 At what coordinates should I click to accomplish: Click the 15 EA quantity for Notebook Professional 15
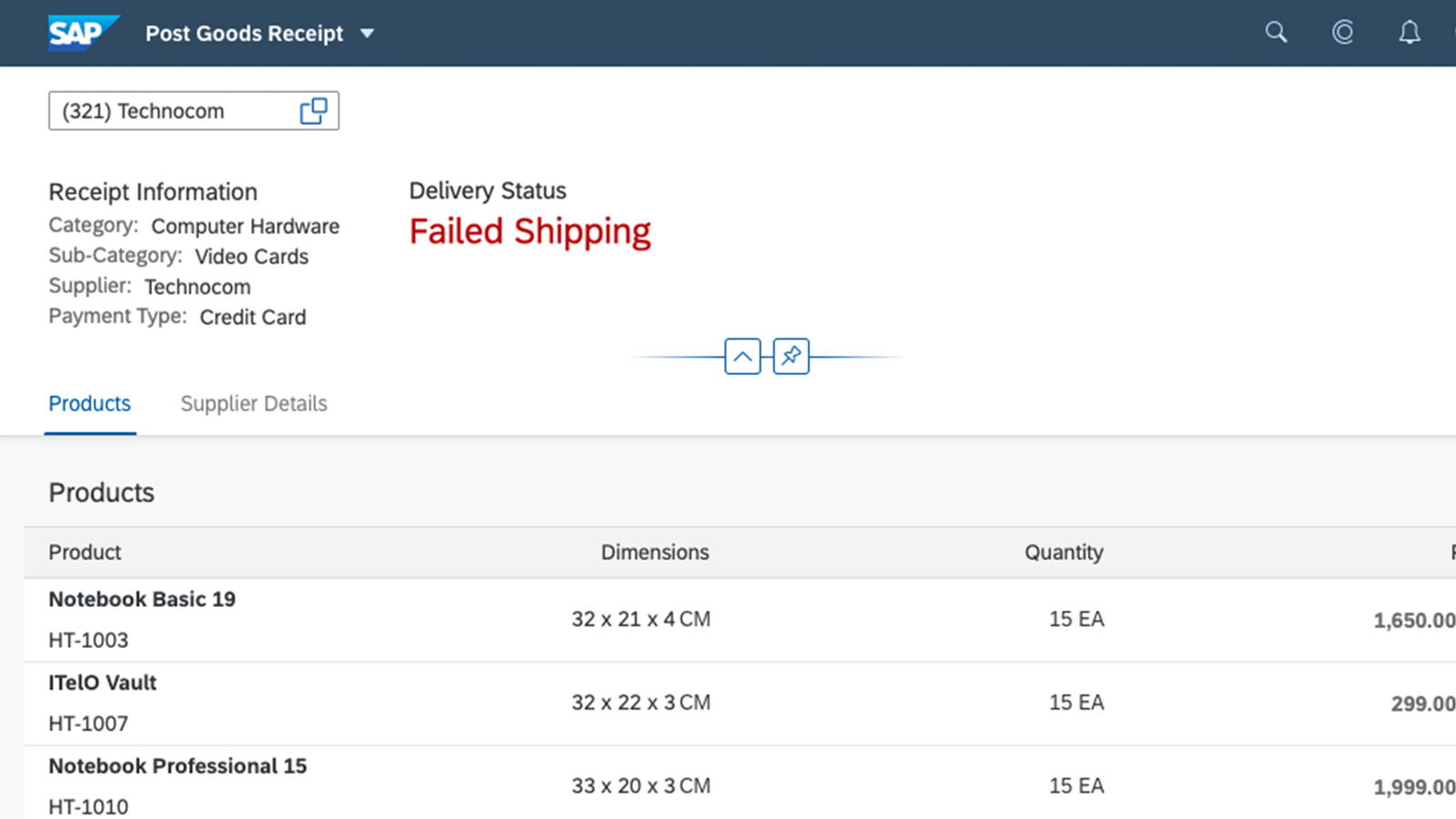tap(1077, 786)
